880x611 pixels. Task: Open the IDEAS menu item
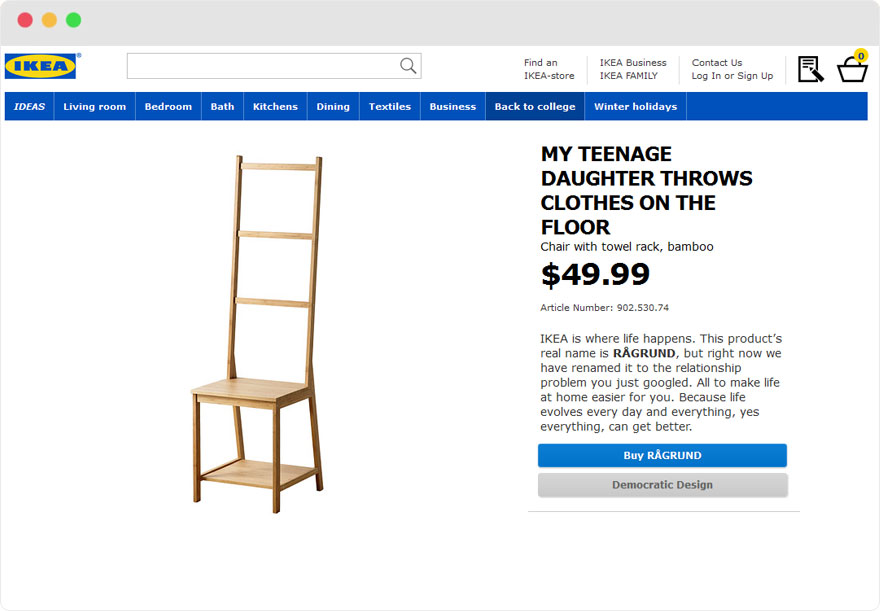click(x=30, y=107)
